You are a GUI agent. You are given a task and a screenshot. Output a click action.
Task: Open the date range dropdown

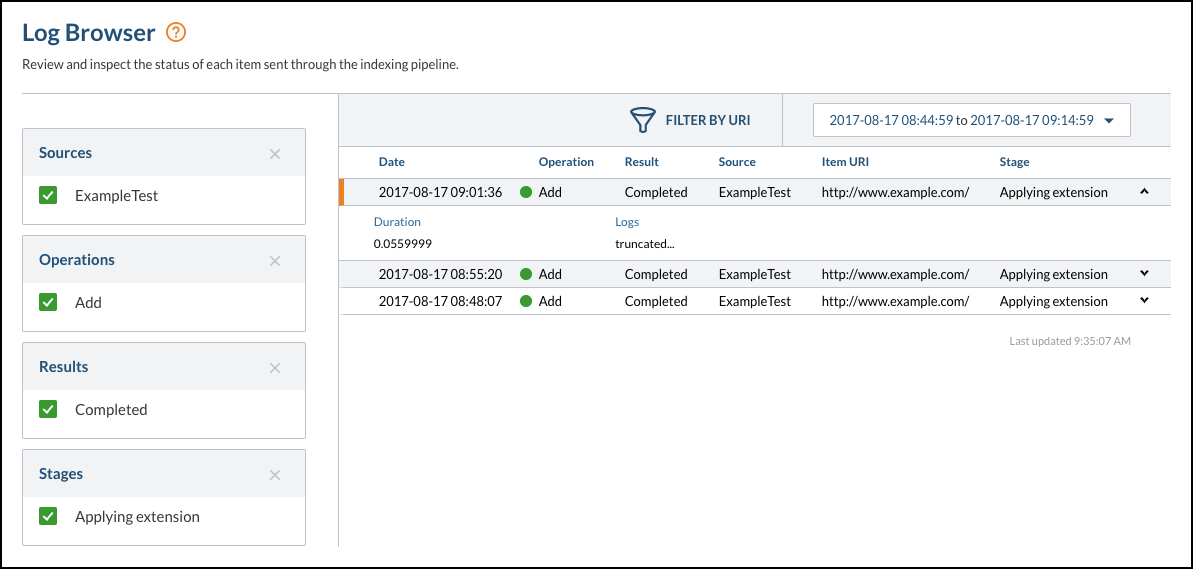click(972, 120)
